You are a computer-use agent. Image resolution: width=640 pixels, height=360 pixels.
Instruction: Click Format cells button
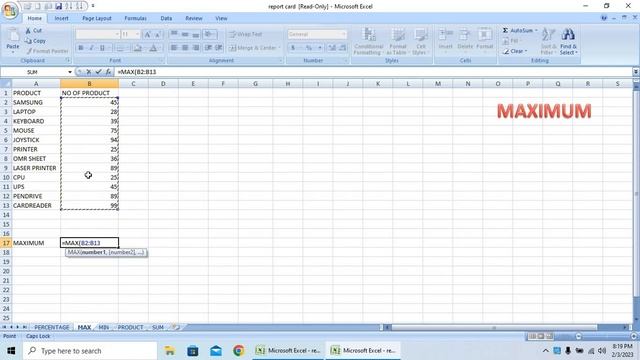pos(484,41)
